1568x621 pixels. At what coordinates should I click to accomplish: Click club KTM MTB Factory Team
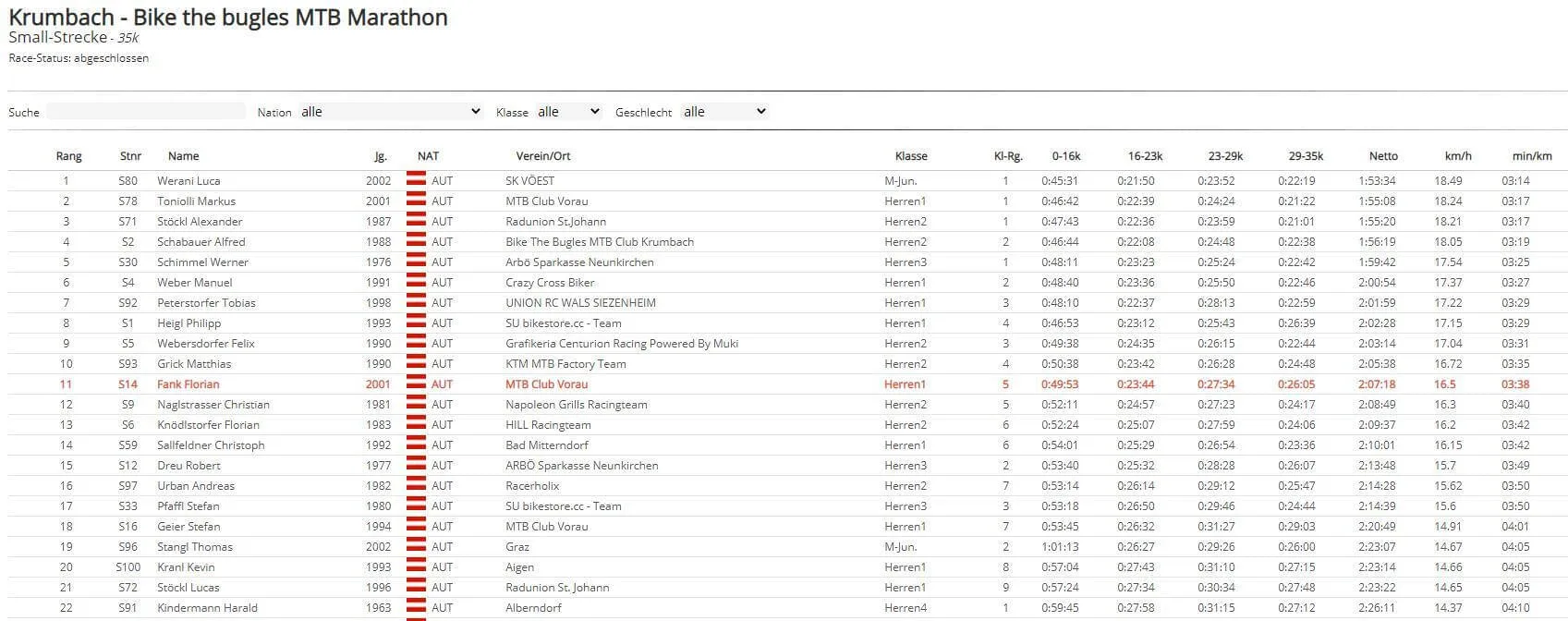click(565, 364)
